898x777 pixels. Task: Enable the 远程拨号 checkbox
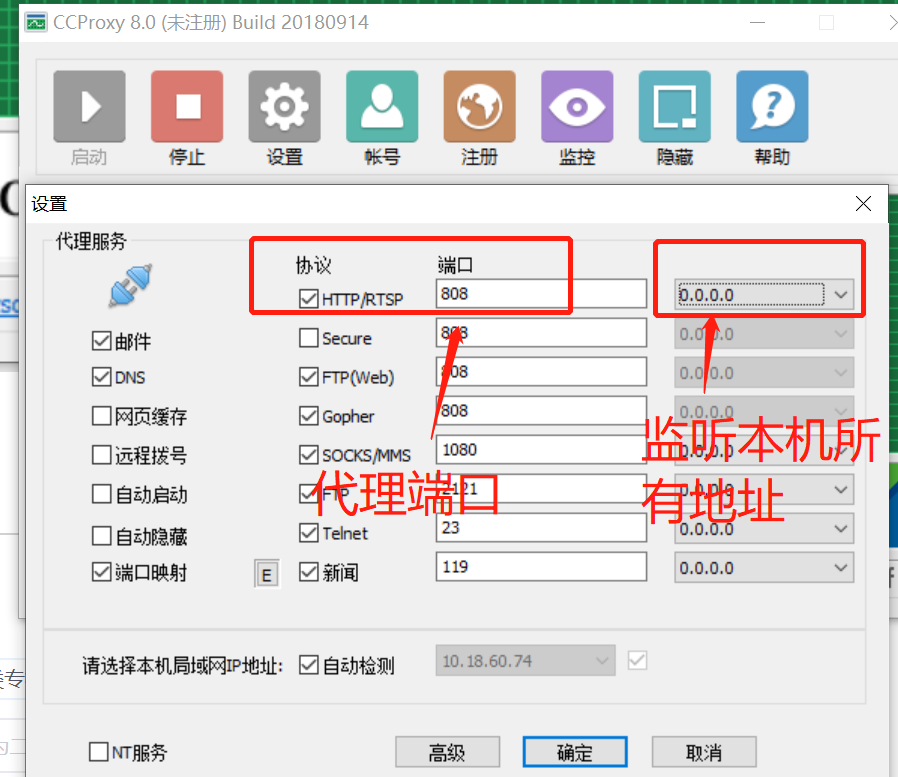coord(101,455)
